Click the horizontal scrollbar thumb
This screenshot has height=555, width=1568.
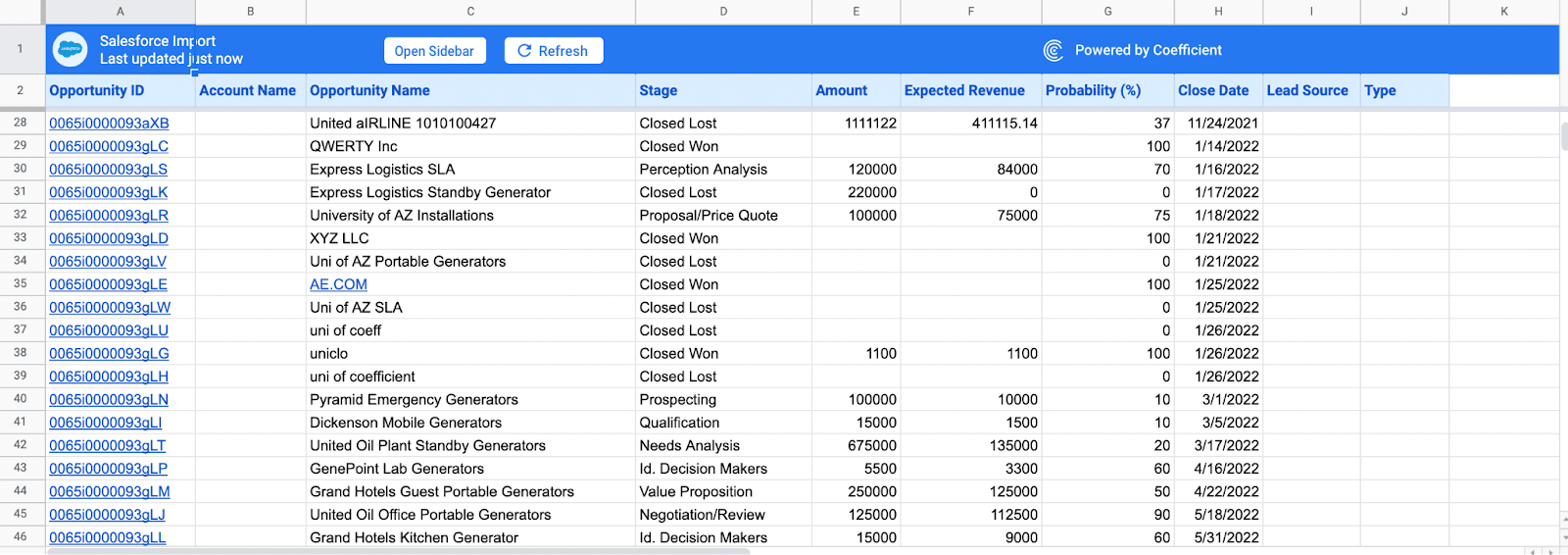[x=397, y=551]
